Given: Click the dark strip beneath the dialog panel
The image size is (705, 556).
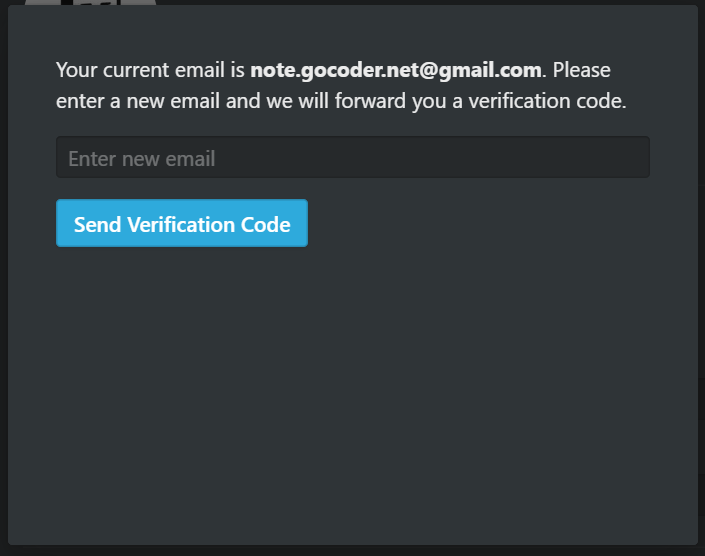Looking at the screenshot, I should (352, 551).
